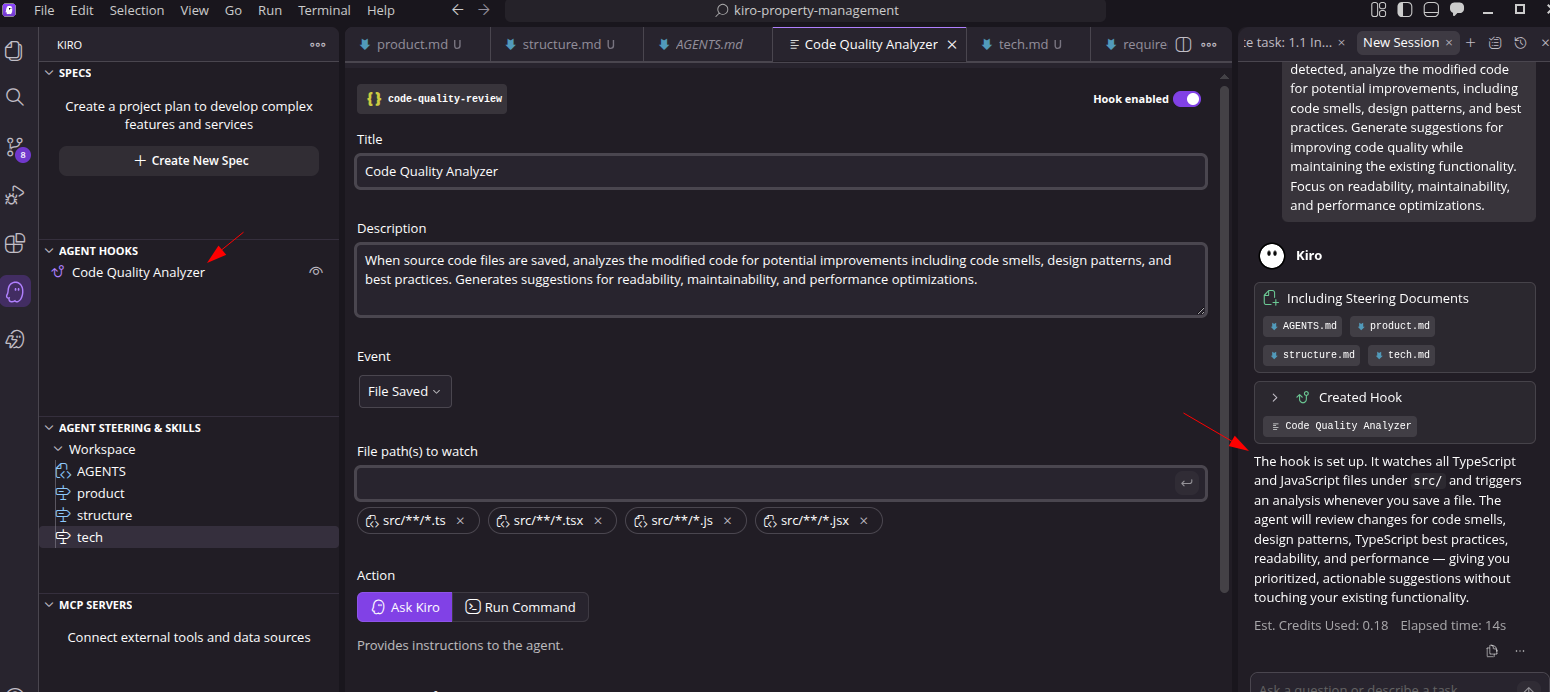Click the enter arrow icon in file path field
Viewport: 1550px width, 692px height.
[x=1186, y=484]
